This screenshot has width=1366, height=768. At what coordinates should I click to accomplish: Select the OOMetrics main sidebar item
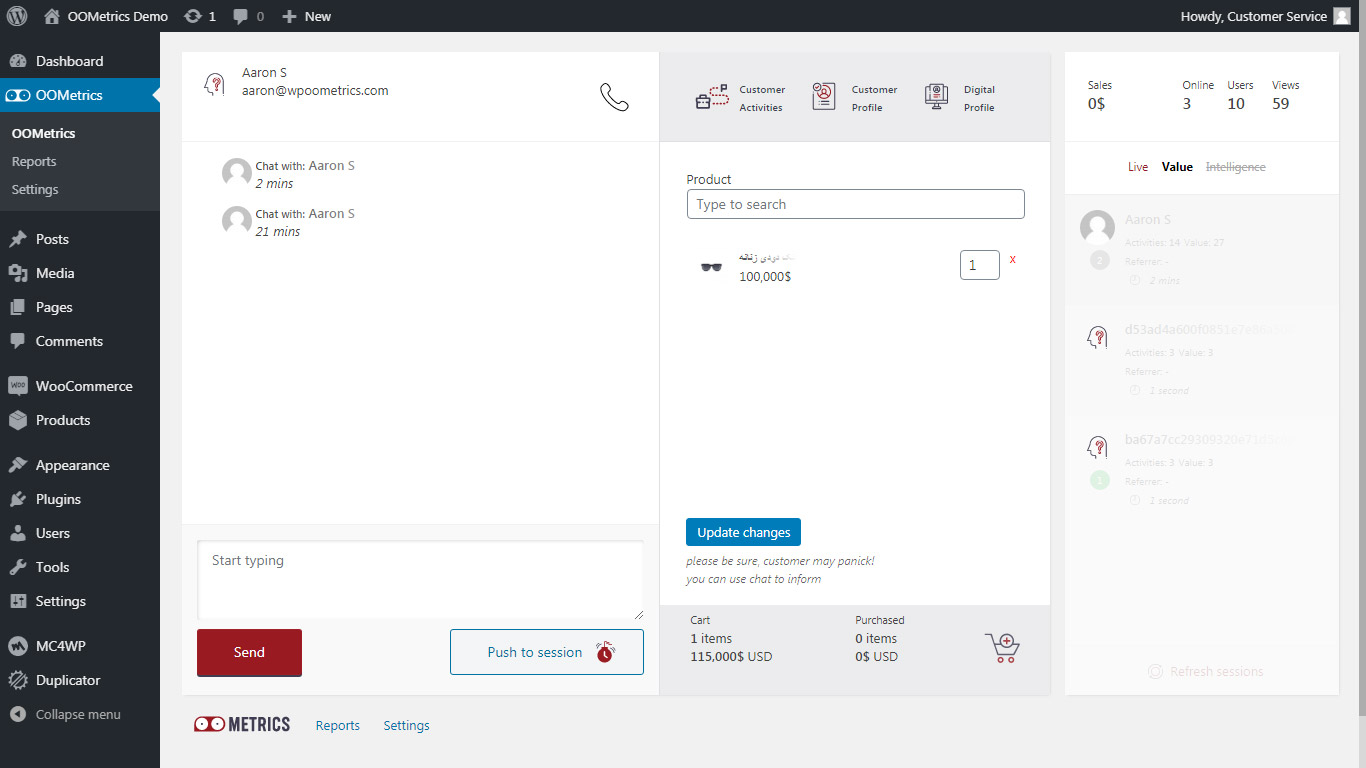(x=80, y=95)
